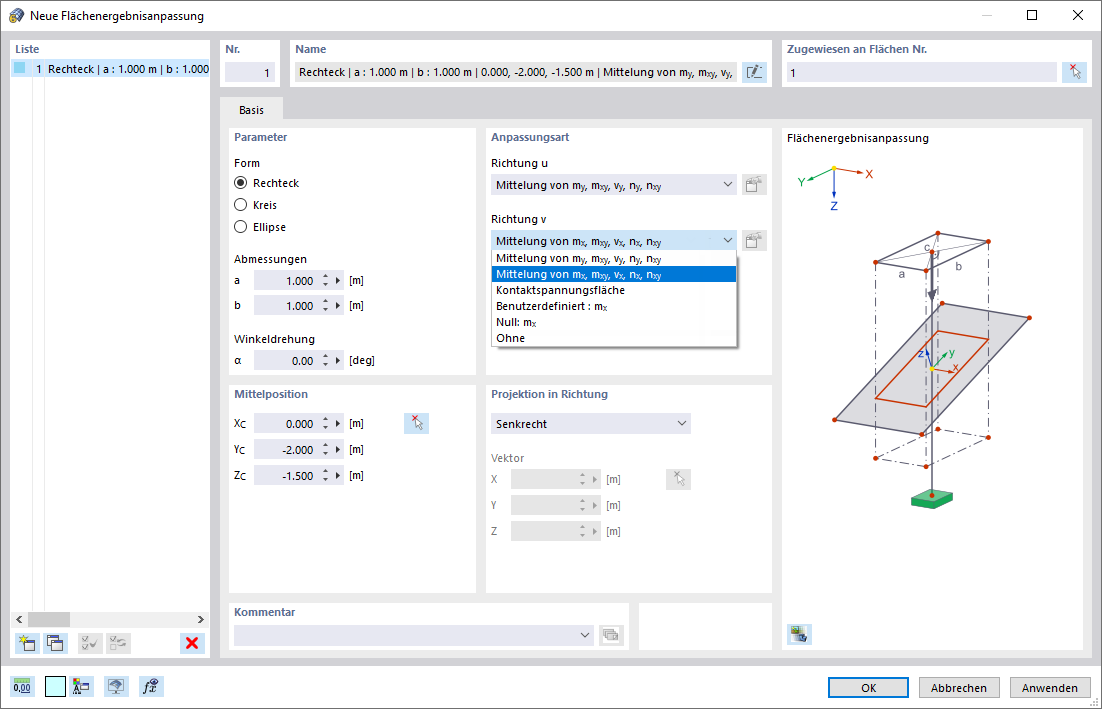Click the copy list item icon
1102x709 pixels.
click(56, 643)
